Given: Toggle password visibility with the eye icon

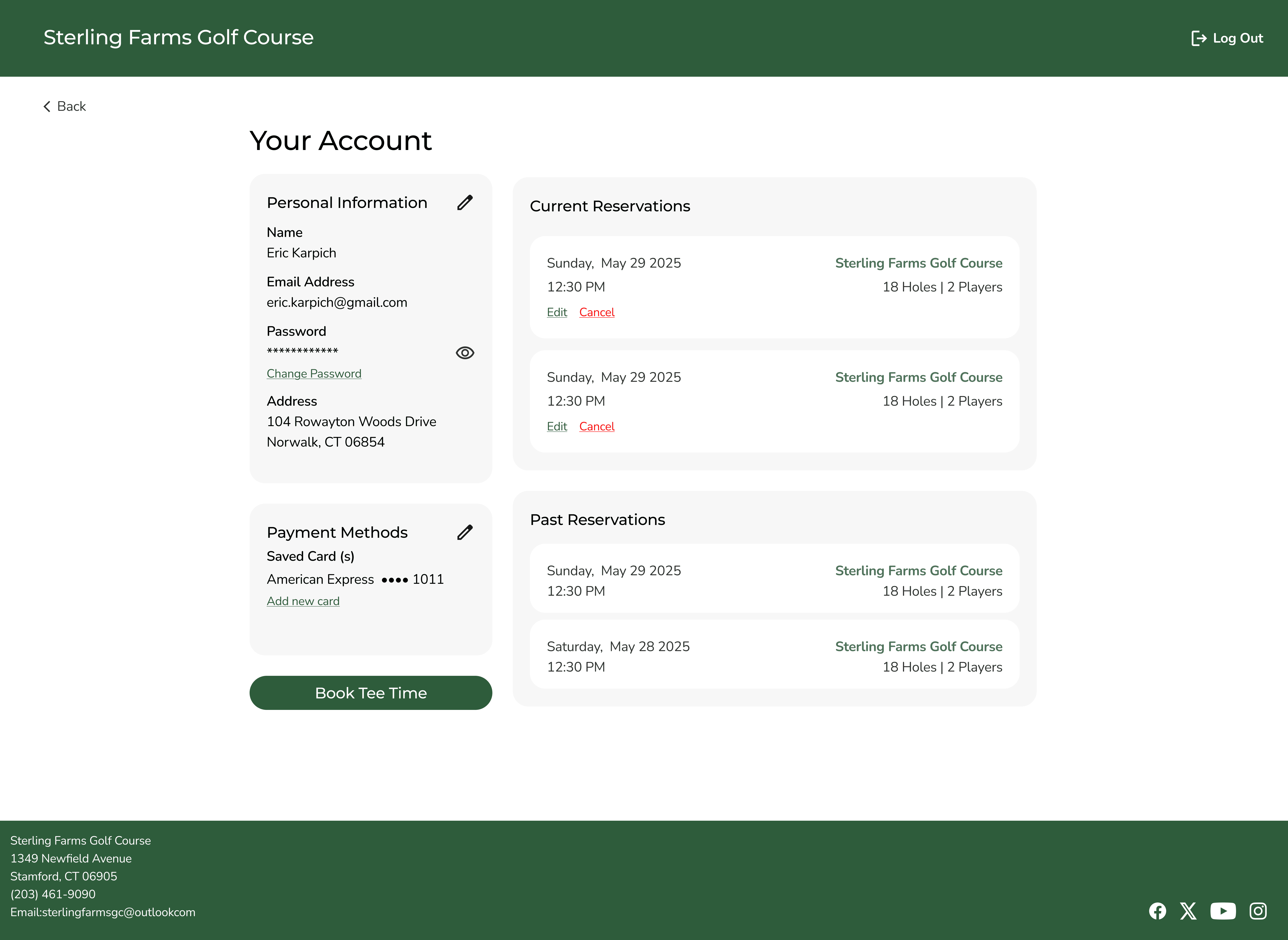Looking at the screenshot, I should click(465, 353).
